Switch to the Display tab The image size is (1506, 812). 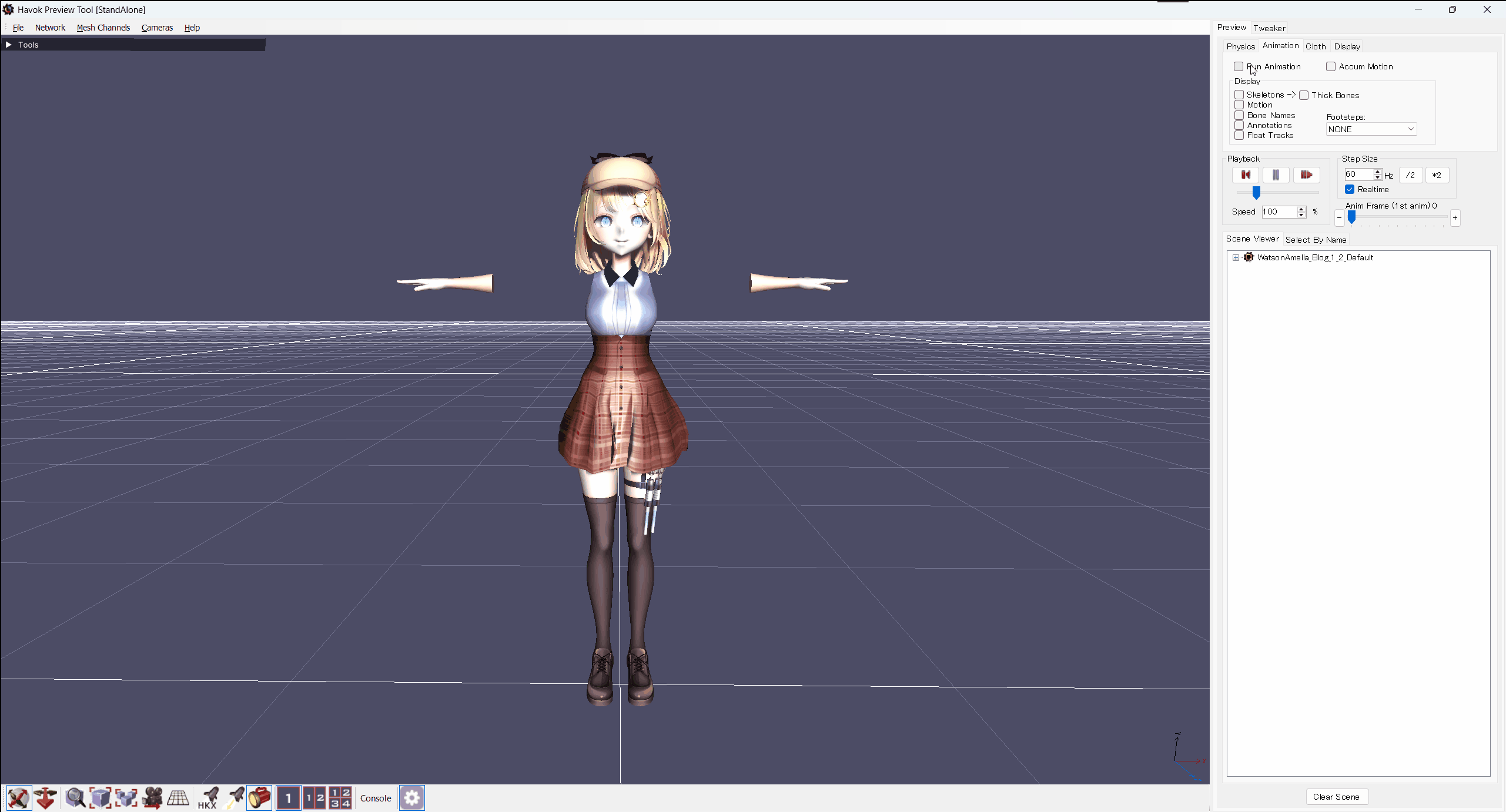pyautogui.click(x=1347, y=46)
